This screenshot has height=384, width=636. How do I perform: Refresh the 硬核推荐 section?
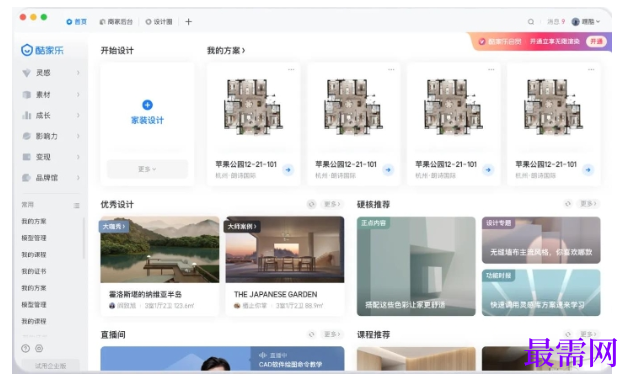tap(568, 204)
